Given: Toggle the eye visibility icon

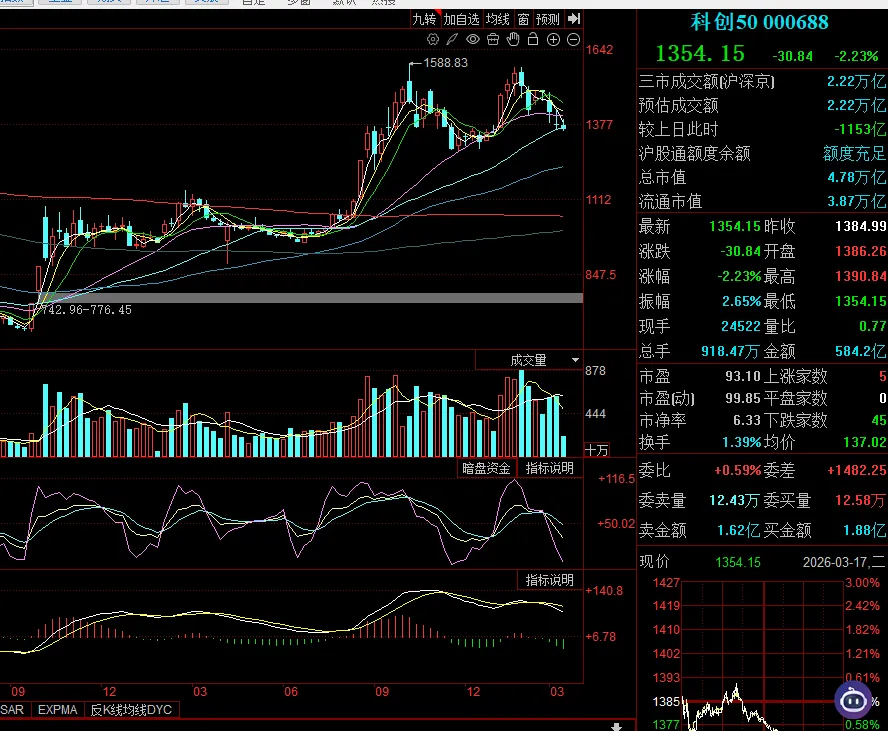Looking at the screenshot, I should pyautogui.click(x=472, y=39).
